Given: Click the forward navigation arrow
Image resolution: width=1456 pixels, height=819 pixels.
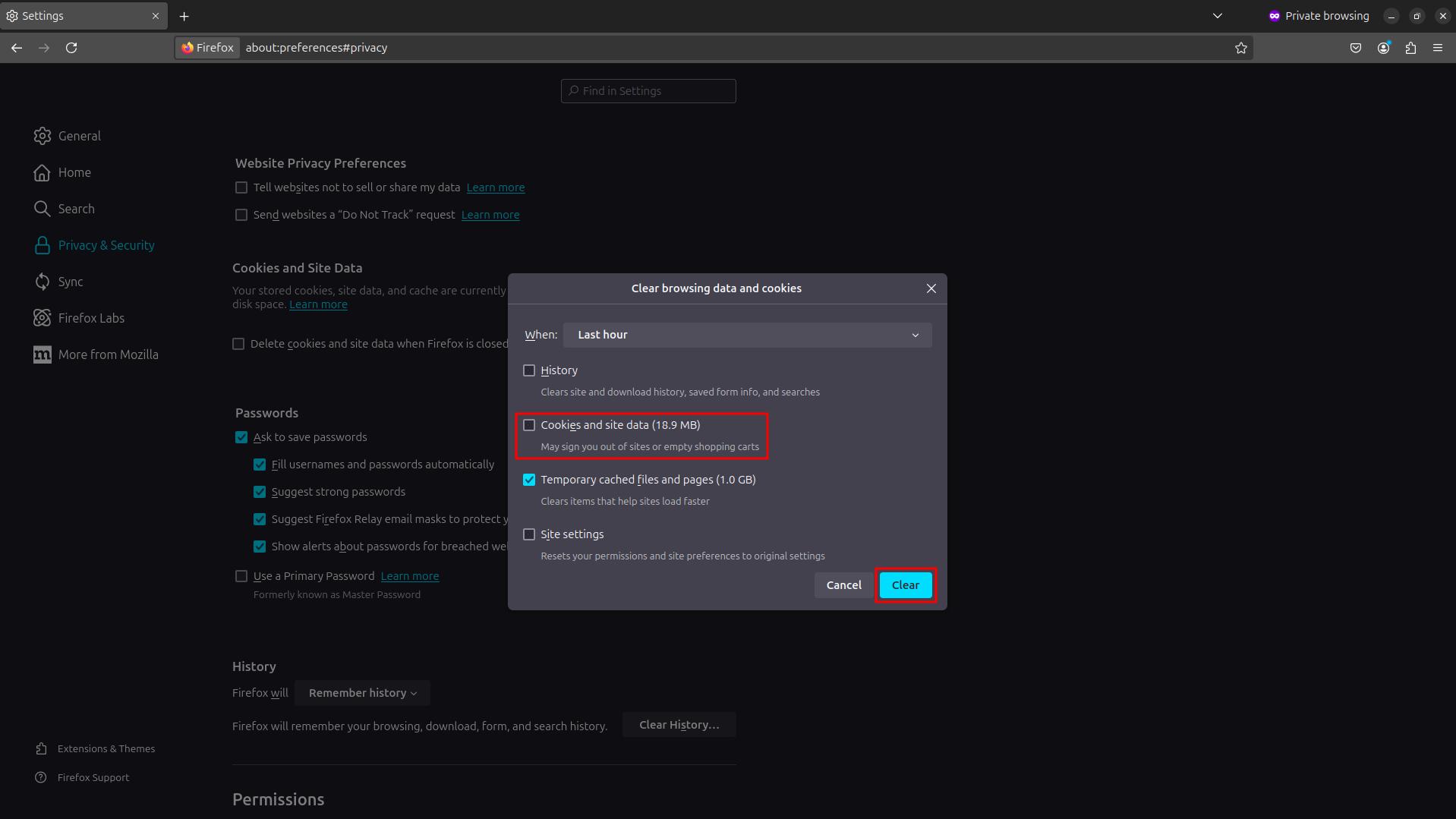Looking at the screenshot, I should pos(44,48).
